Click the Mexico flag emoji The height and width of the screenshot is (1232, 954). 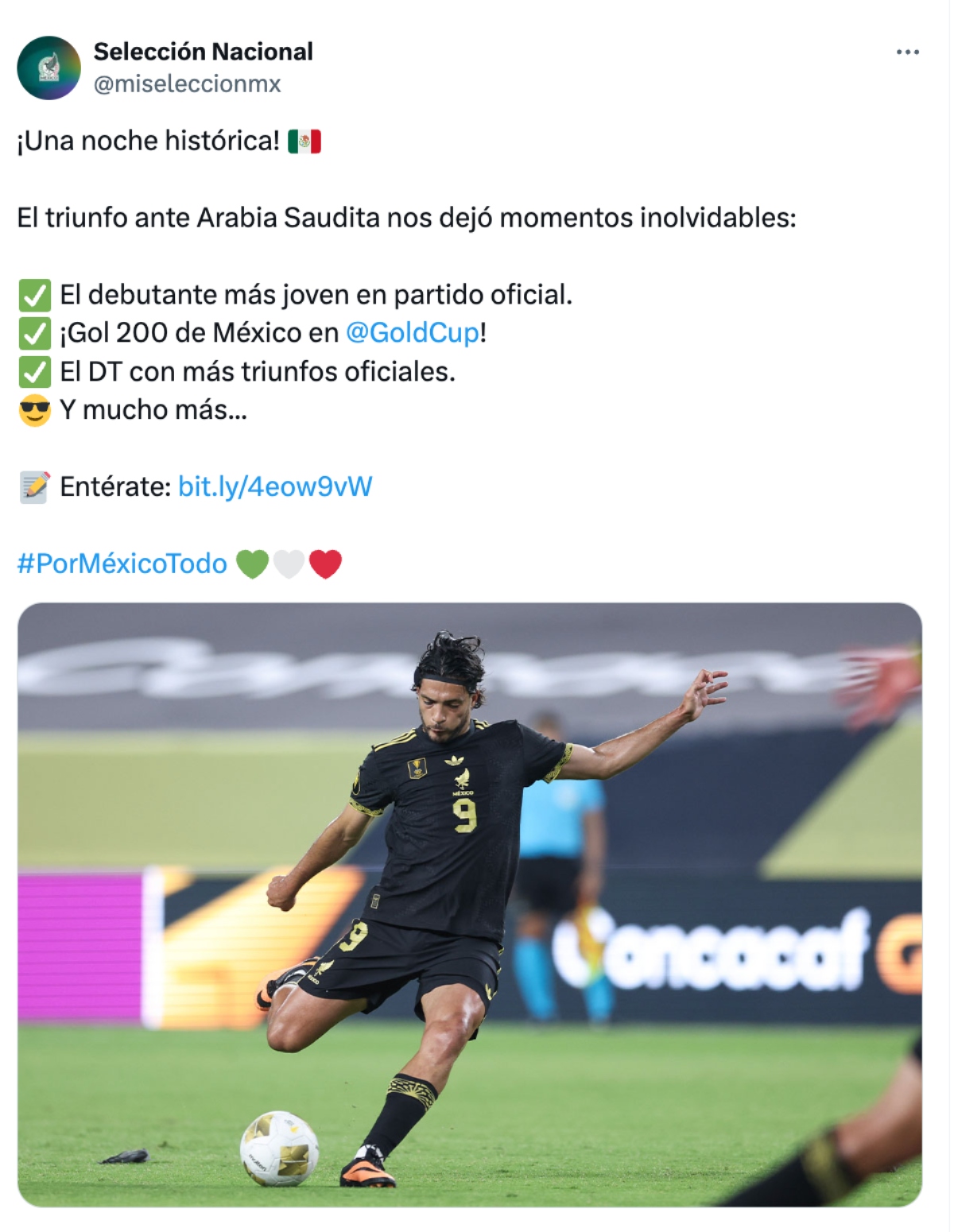304,141
